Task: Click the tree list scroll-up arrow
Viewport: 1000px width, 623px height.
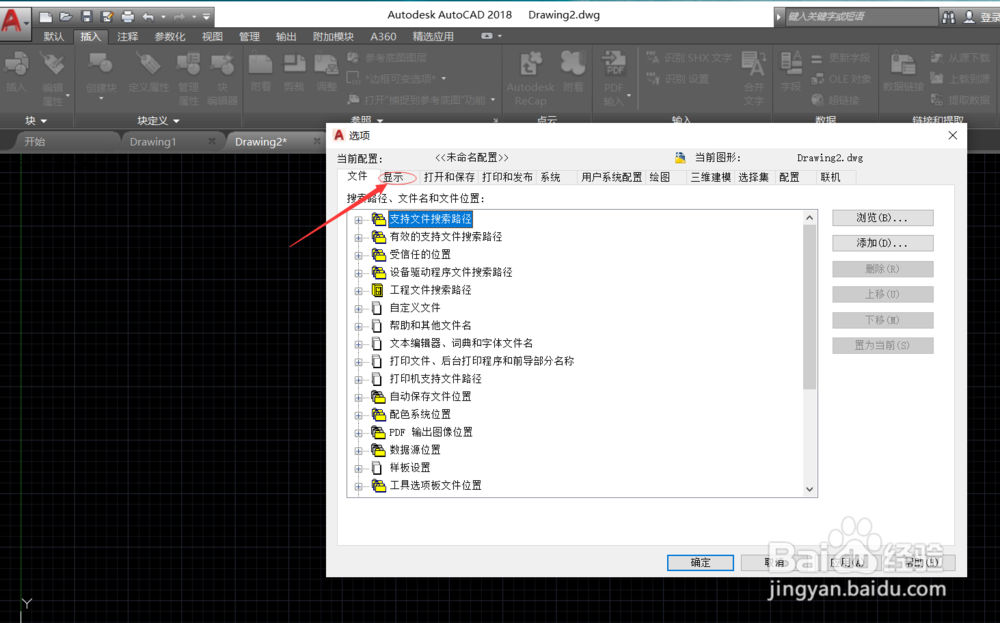Action: click(809, 218)
